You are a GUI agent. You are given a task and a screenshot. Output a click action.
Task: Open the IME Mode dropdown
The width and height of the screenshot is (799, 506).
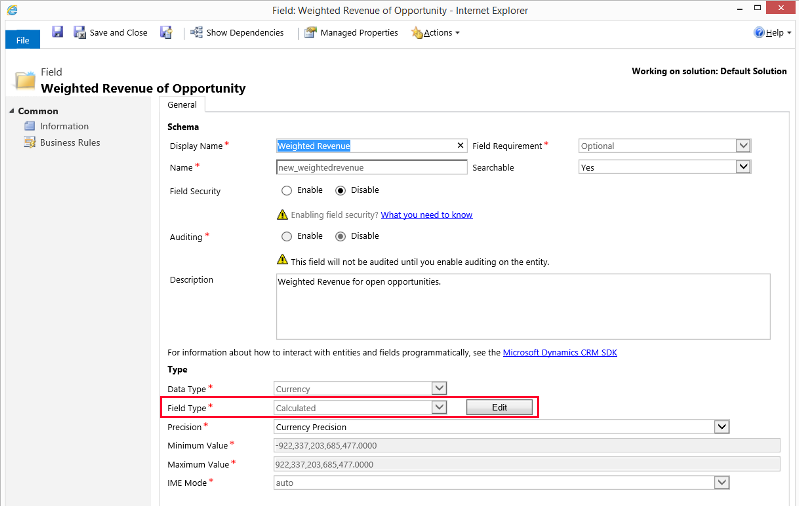pyautogui.click(x=501, y=483)
